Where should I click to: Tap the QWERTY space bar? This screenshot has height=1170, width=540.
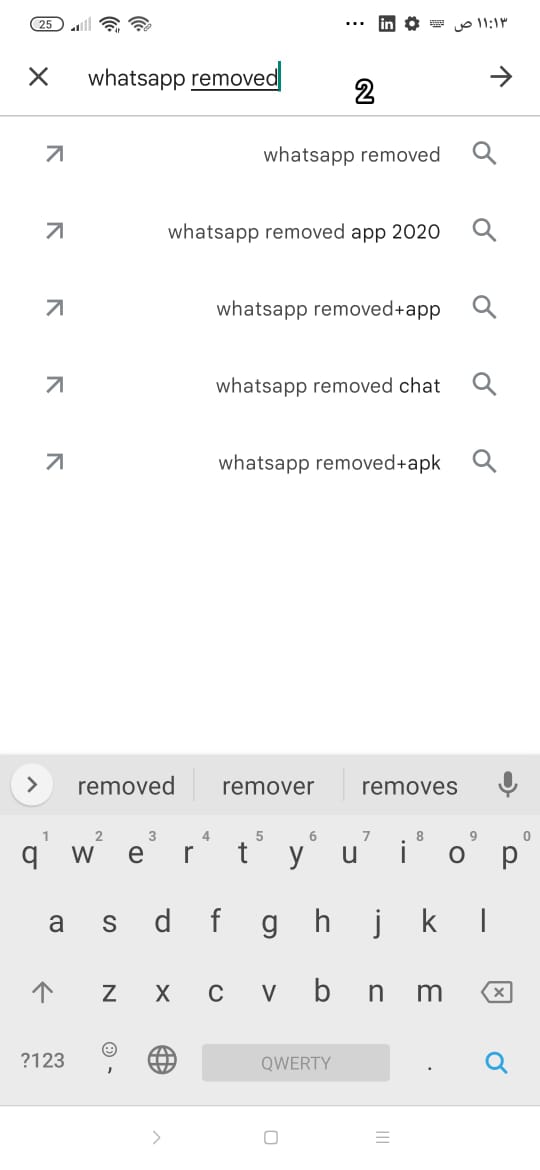tap(295, 1063)
